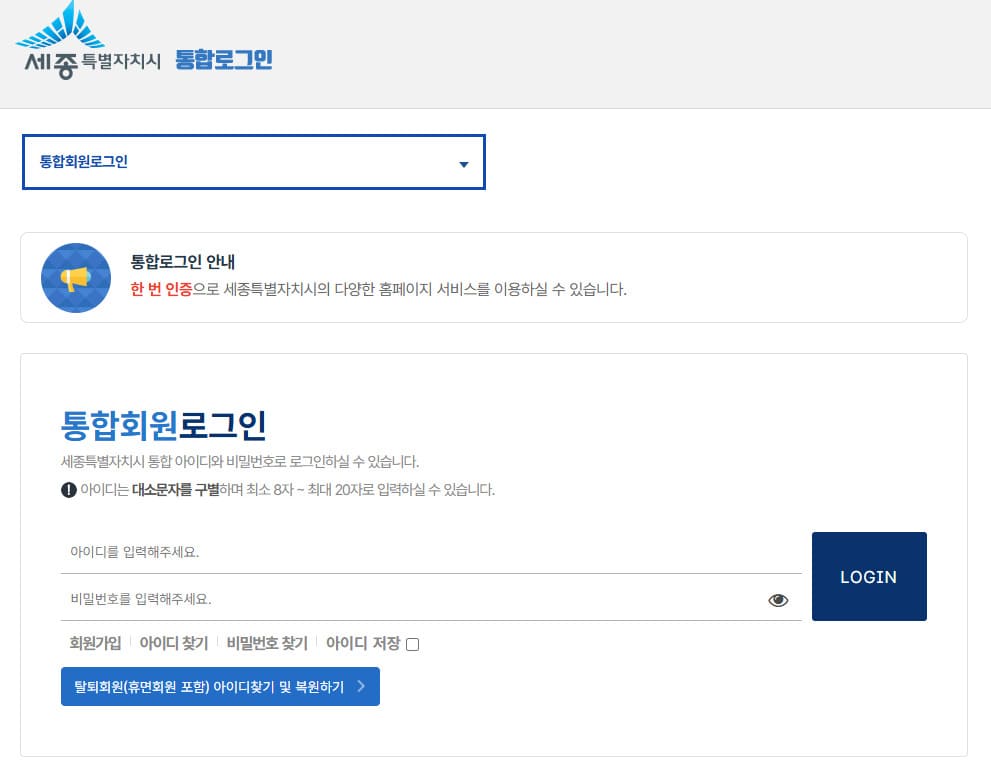The height and width of the screenshot is (767, 991).
Task: Click the eye icon in password field
Action: (779, 599)
